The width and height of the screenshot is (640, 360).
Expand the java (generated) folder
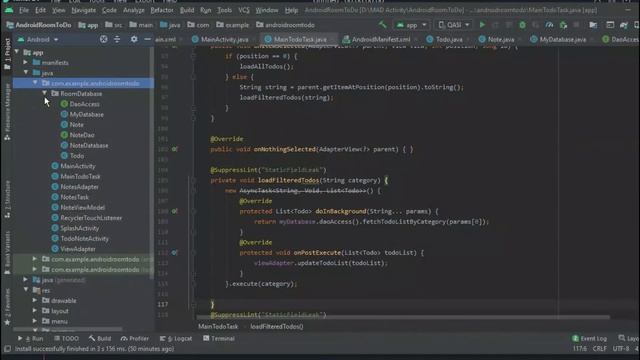point(26,280)
